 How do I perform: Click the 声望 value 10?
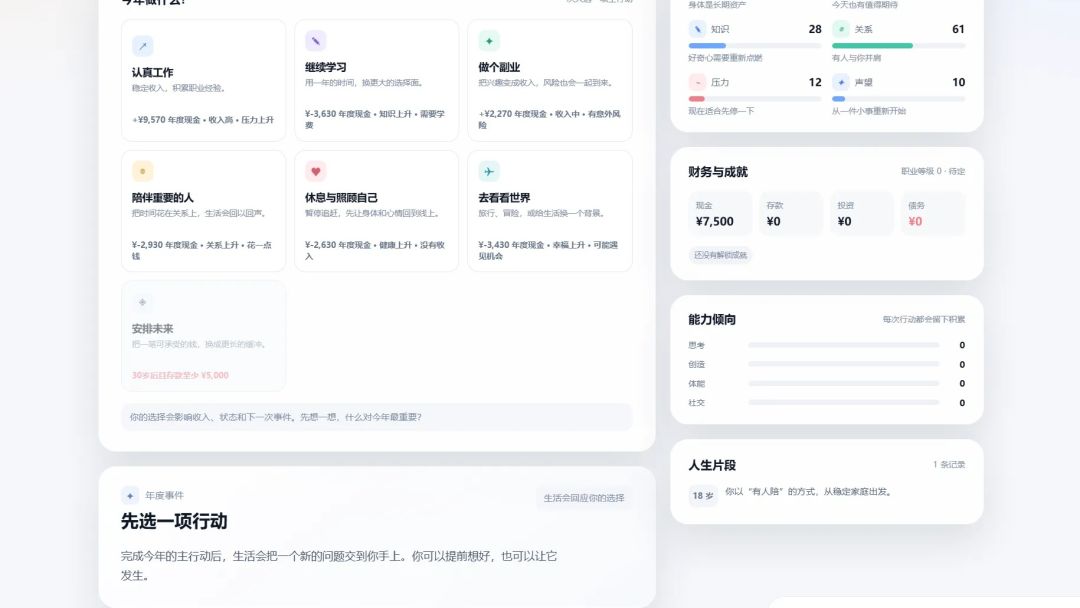958,82
